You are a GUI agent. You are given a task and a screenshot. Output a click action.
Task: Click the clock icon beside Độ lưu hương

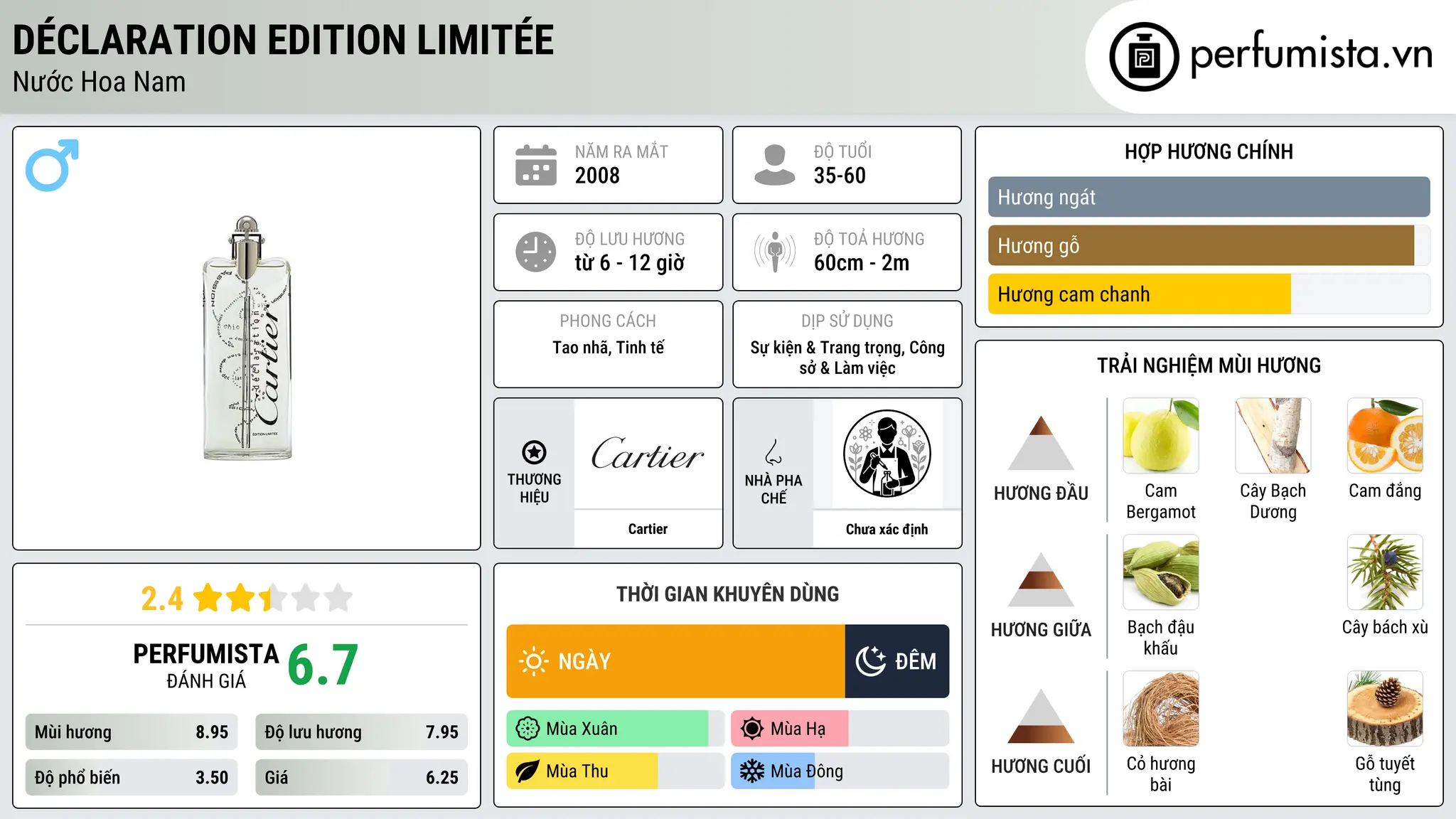click(x=536, y=252)
